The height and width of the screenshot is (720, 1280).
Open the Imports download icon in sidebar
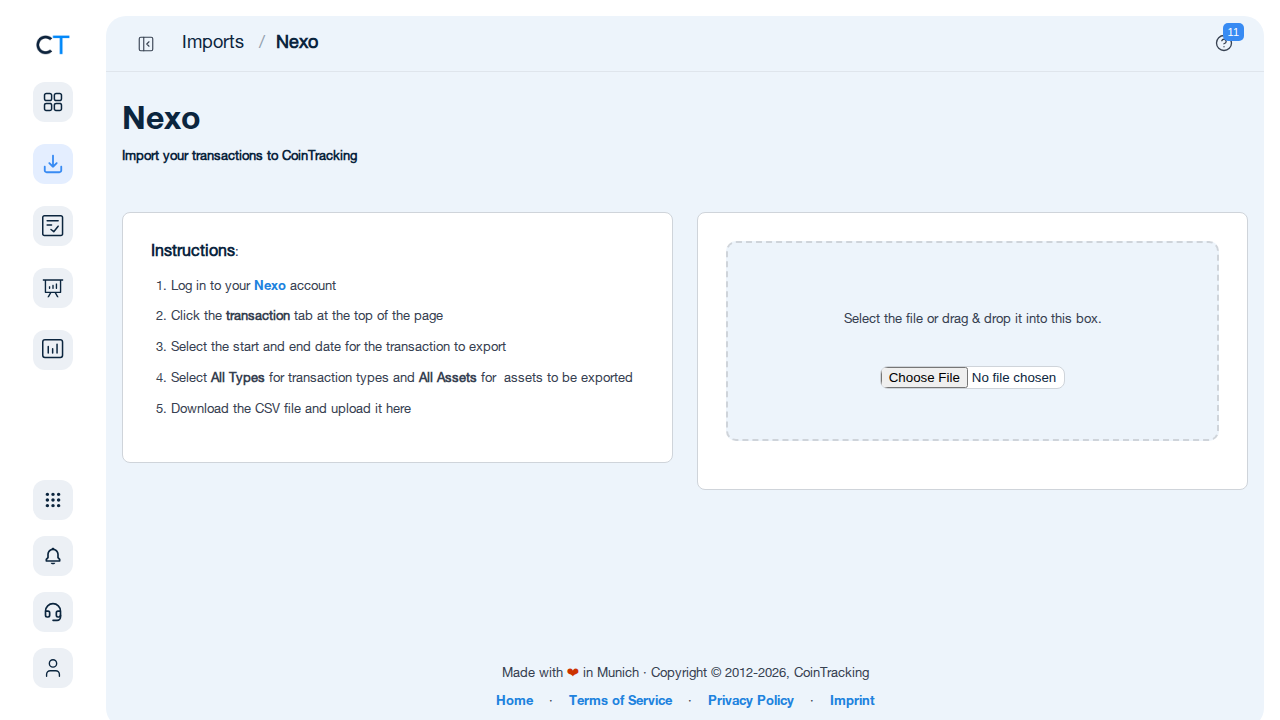53,164
